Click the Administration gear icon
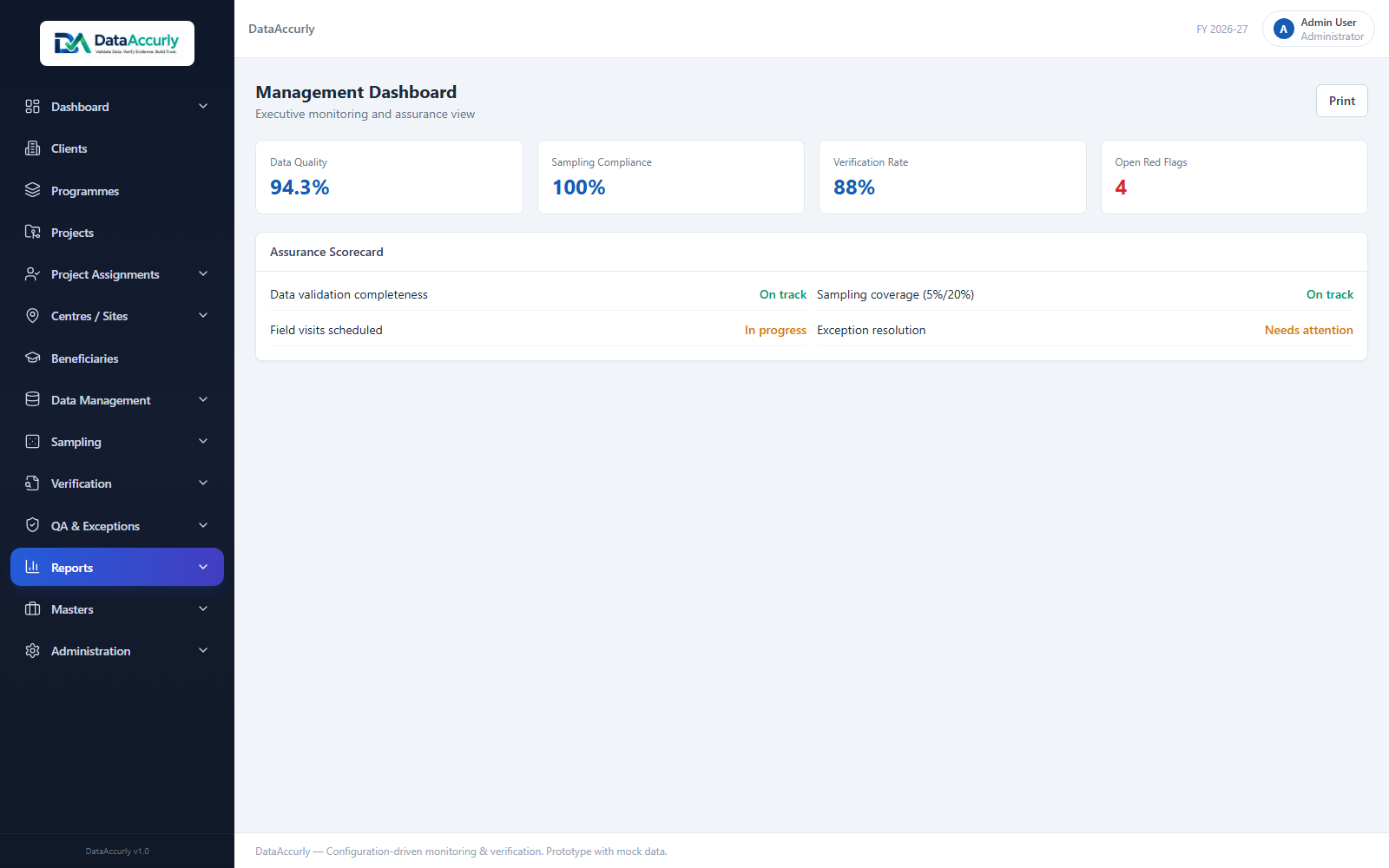The image size is (1389, 868). [32, 651]
